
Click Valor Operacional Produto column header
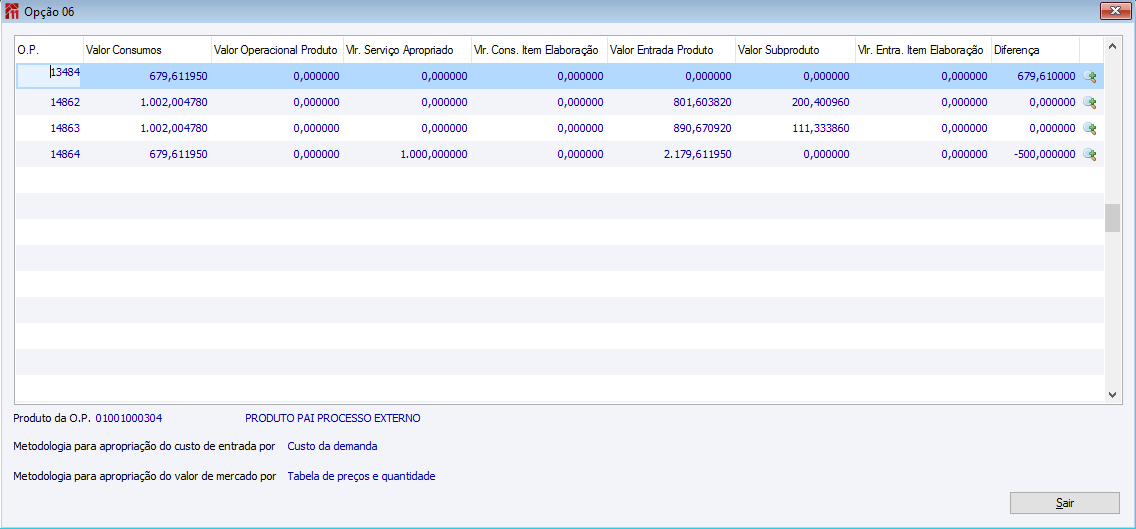tap(276, 50)
